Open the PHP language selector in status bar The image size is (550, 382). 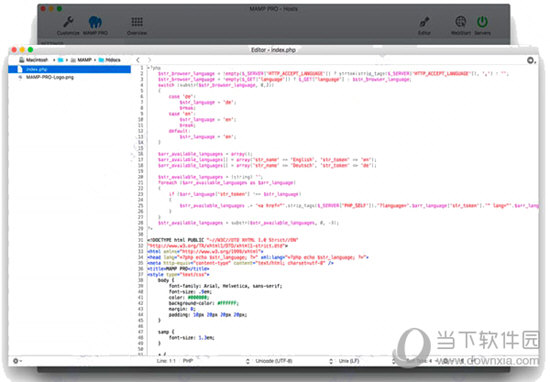[x=188, y=361]
